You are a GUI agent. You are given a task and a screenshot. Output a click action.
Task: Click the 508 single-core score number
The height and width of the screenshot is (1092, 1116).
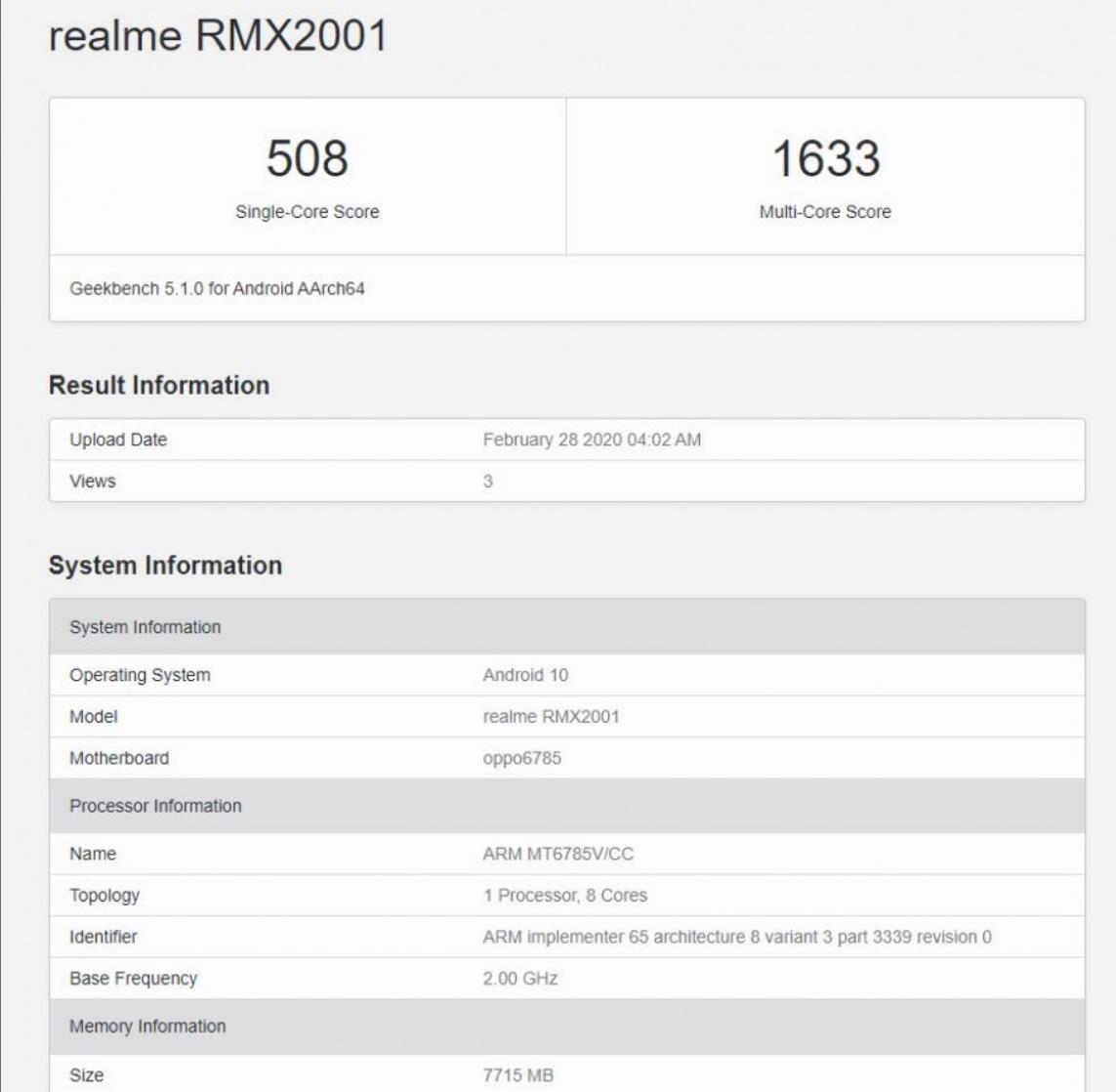click(x=307, y=159)
